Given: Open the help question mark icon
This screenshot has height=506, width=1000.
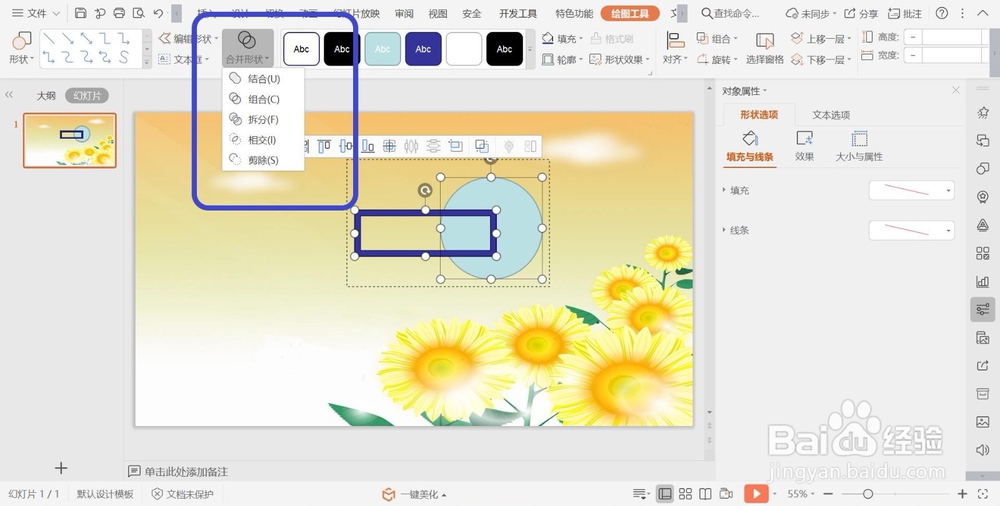Looking at the screenshot, I should click(x=941, y=13).
